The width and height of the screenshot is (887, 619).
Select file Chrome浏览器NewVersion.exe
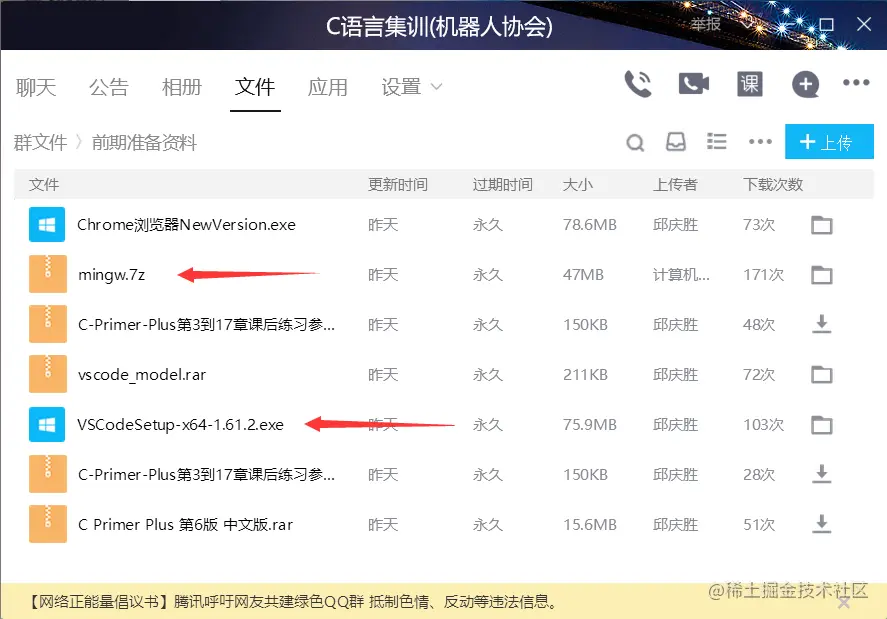pyautogui.click(x=186, y=225)
